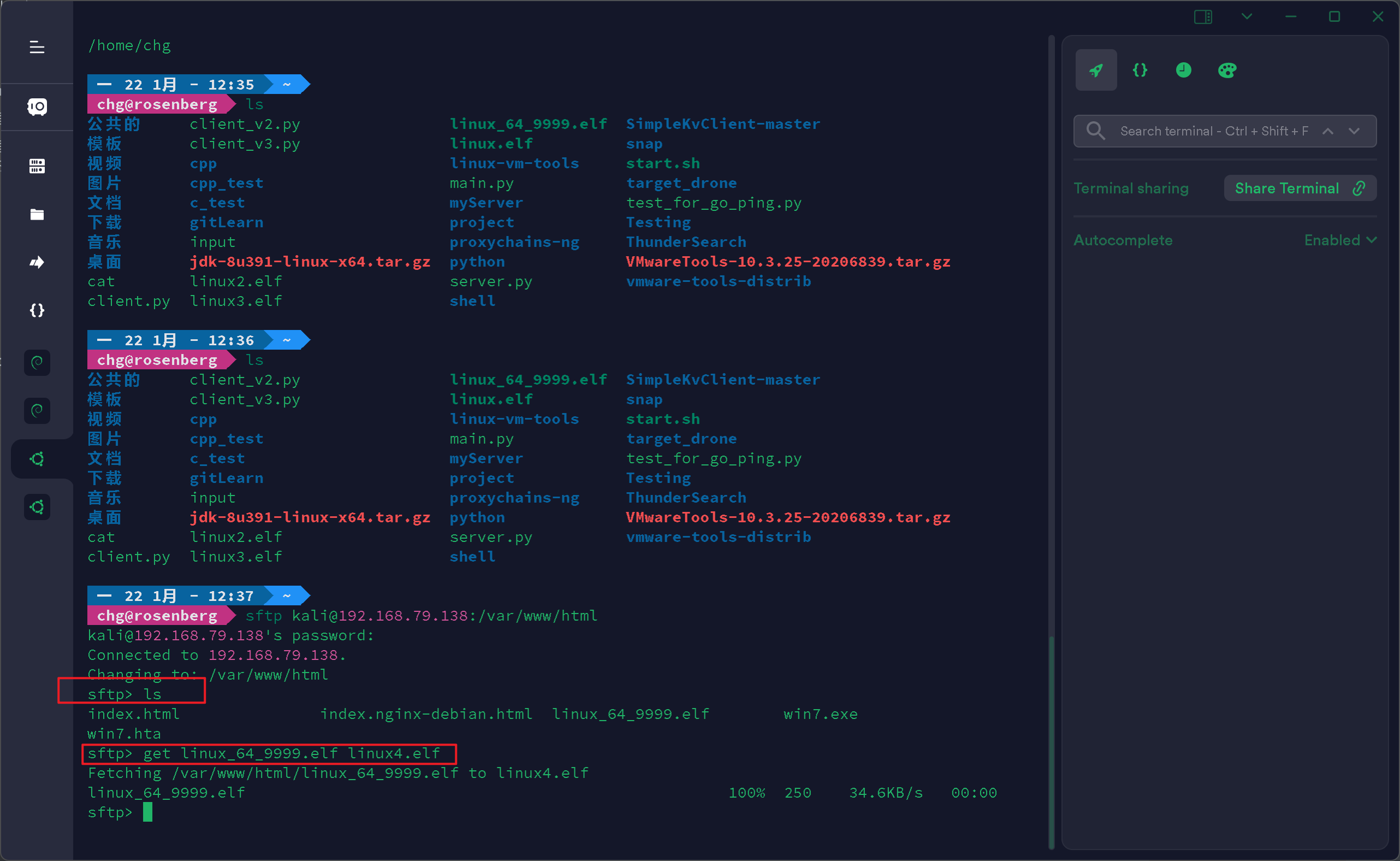Switch to the first Debian terminal tab

pyautogui.click(x=37, y=363)
